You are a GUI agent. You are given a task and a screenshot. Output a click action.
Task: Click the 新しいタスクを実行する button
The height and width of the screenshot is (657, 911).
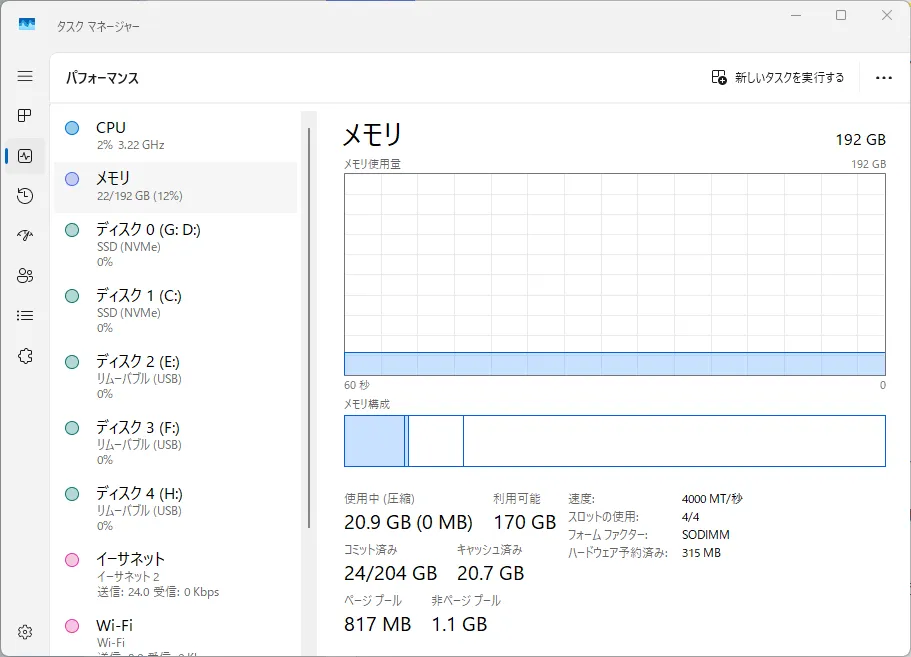778,76
